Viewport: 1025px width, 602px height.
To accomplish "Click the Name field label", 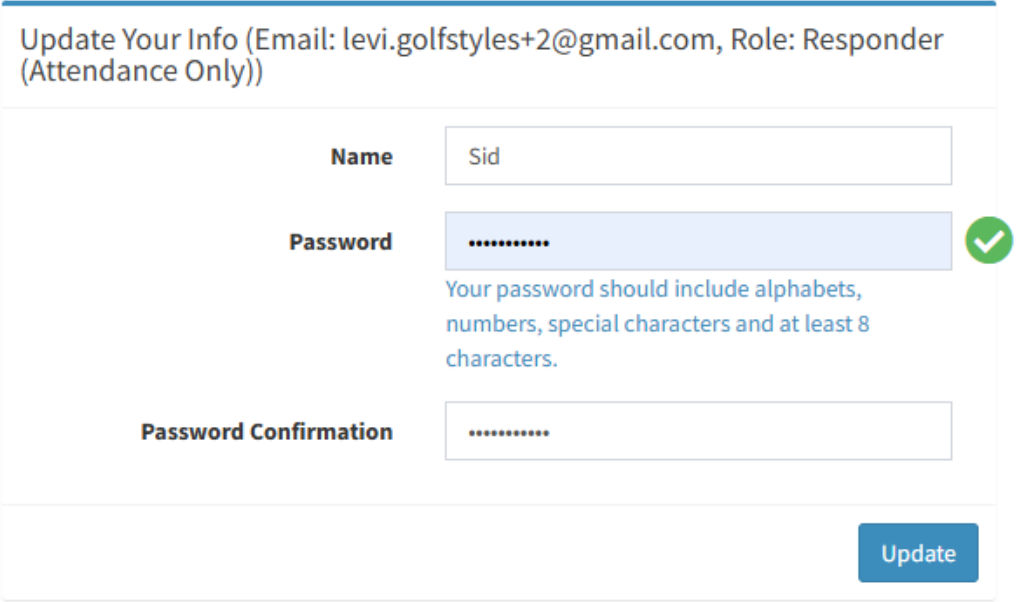I will (361, 157).
